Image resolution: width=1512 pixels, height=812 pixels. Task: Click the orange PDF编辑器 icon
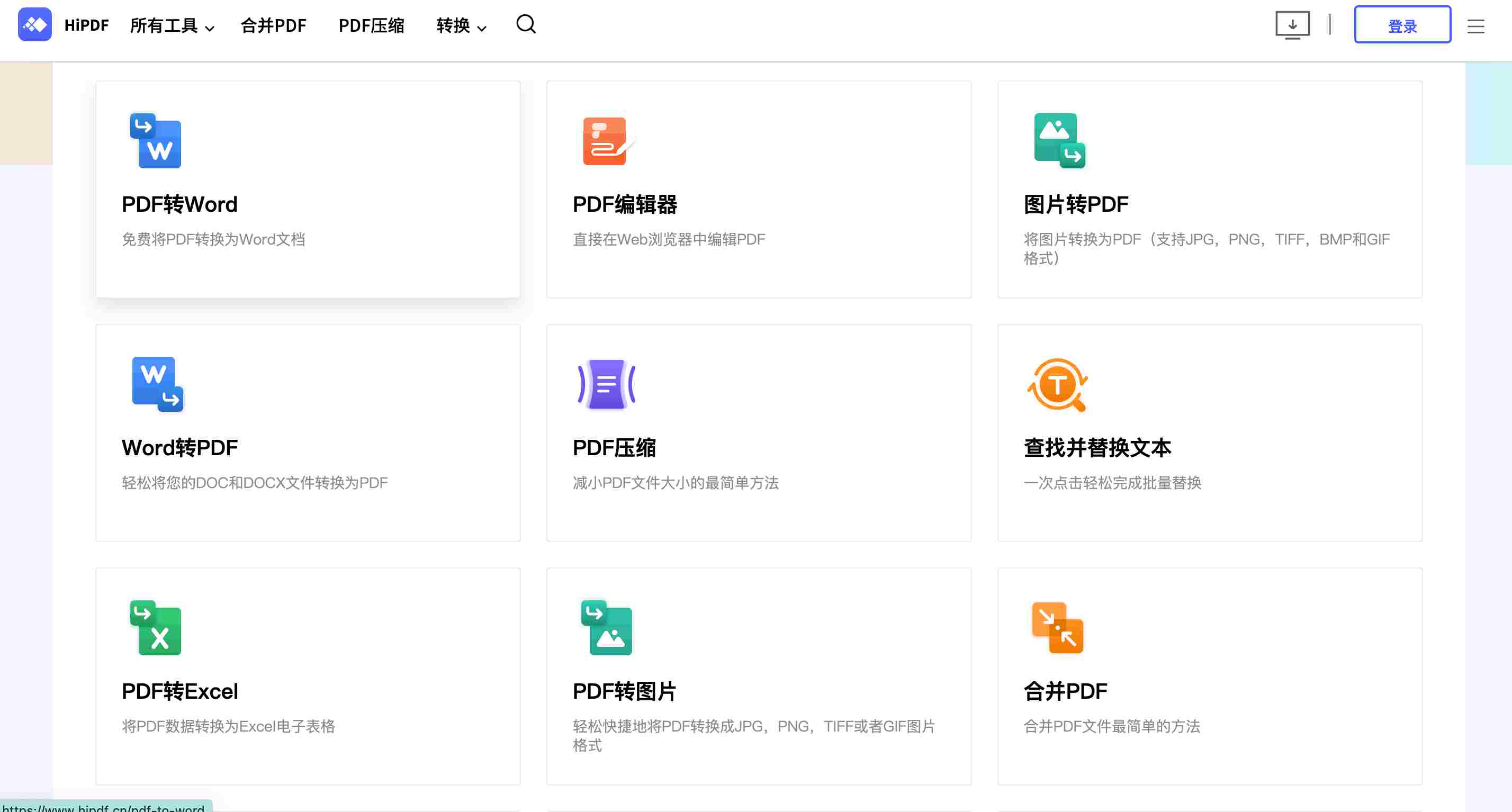pyautogui.click(x=606, y=141)
